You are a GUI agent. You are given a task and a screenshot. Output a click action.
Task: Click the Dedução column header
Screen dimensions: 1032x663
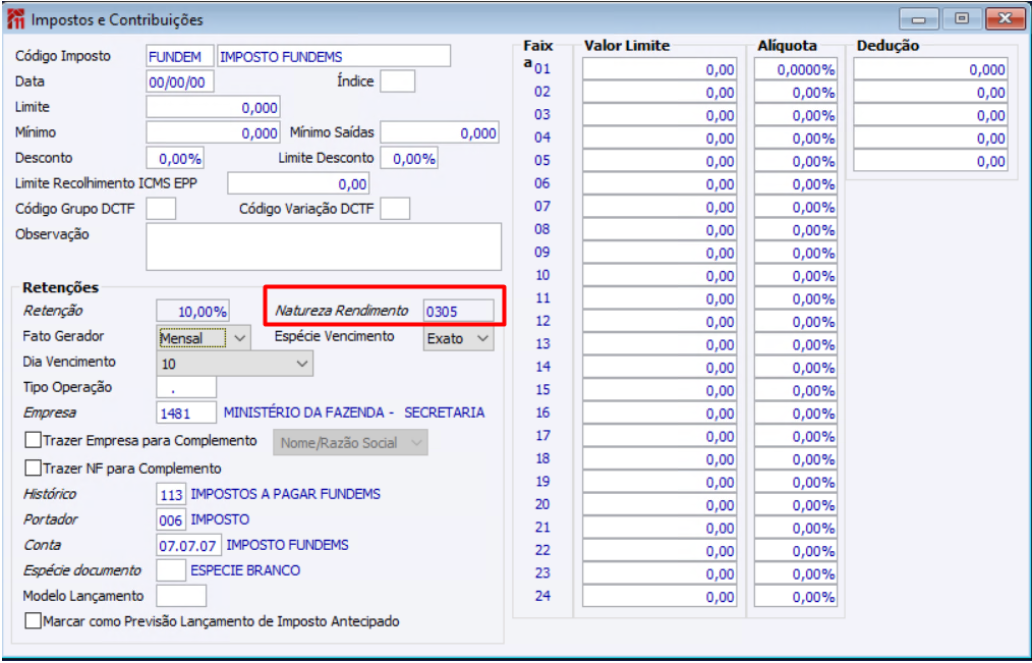point(888,45)
